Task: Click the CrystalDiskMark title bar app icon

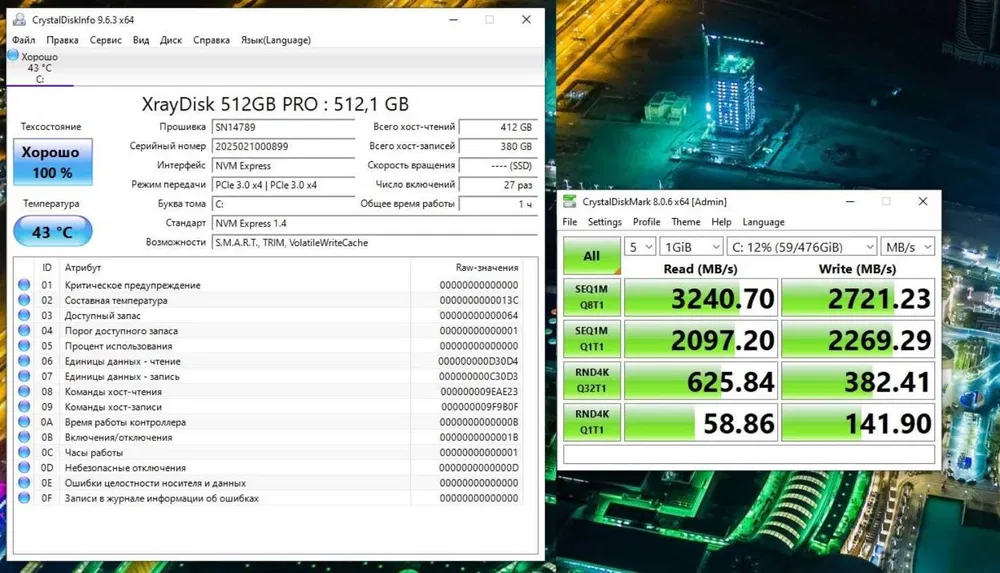Action: coord(570,202)
